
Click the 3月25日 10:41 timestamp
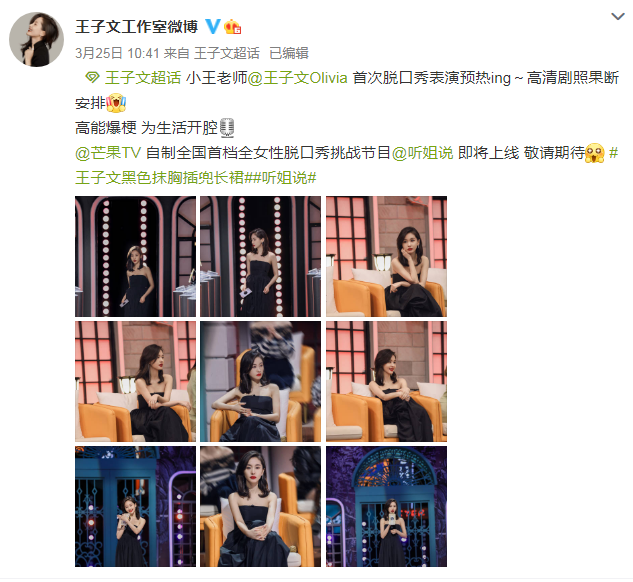point(117,53)
